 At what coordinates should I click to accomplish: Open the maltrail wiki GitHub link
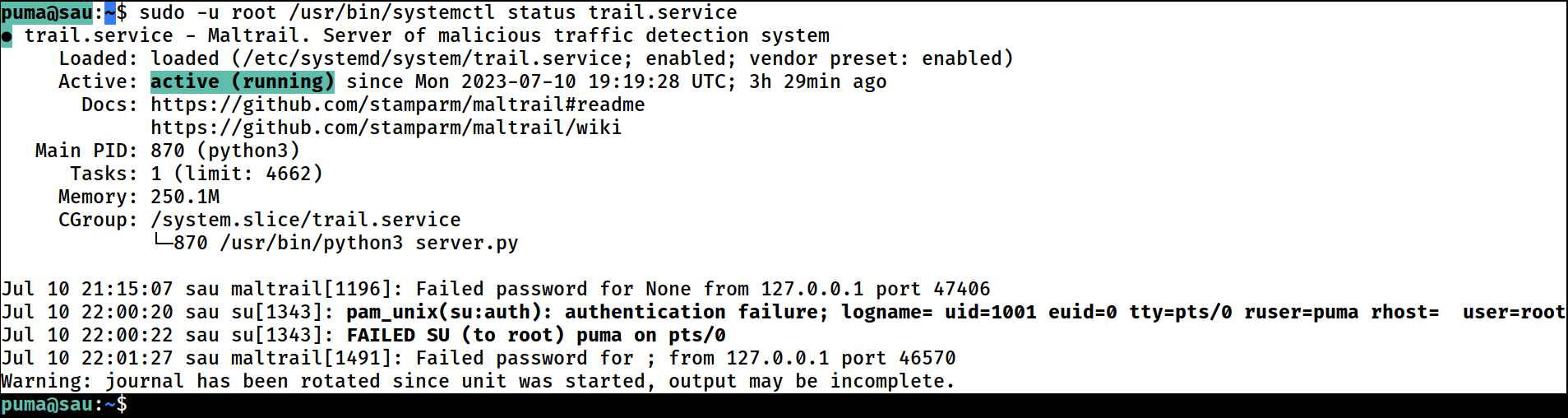click(x=386, y=128)
